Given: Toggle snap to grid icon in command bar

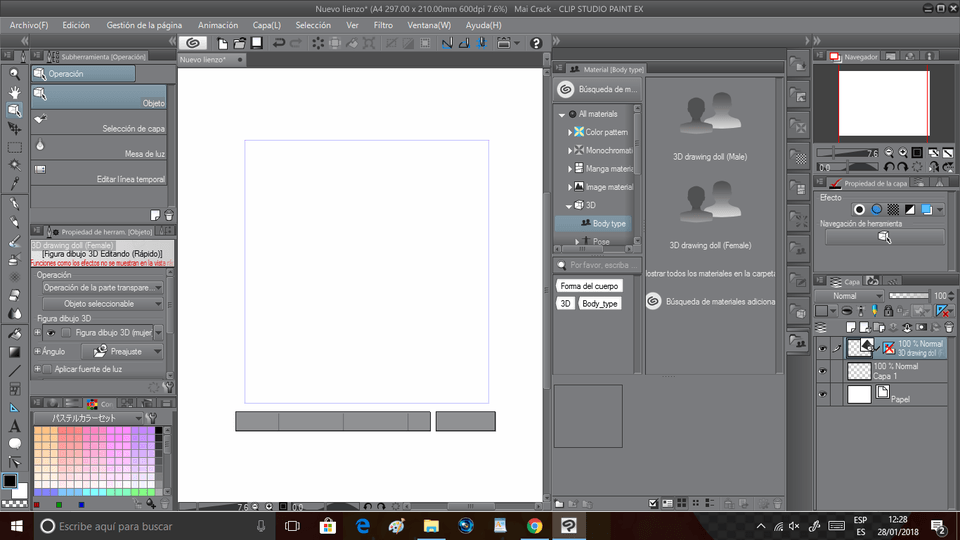Looking at the screenshot, I should pyautogui.click(x=481, y=43).
